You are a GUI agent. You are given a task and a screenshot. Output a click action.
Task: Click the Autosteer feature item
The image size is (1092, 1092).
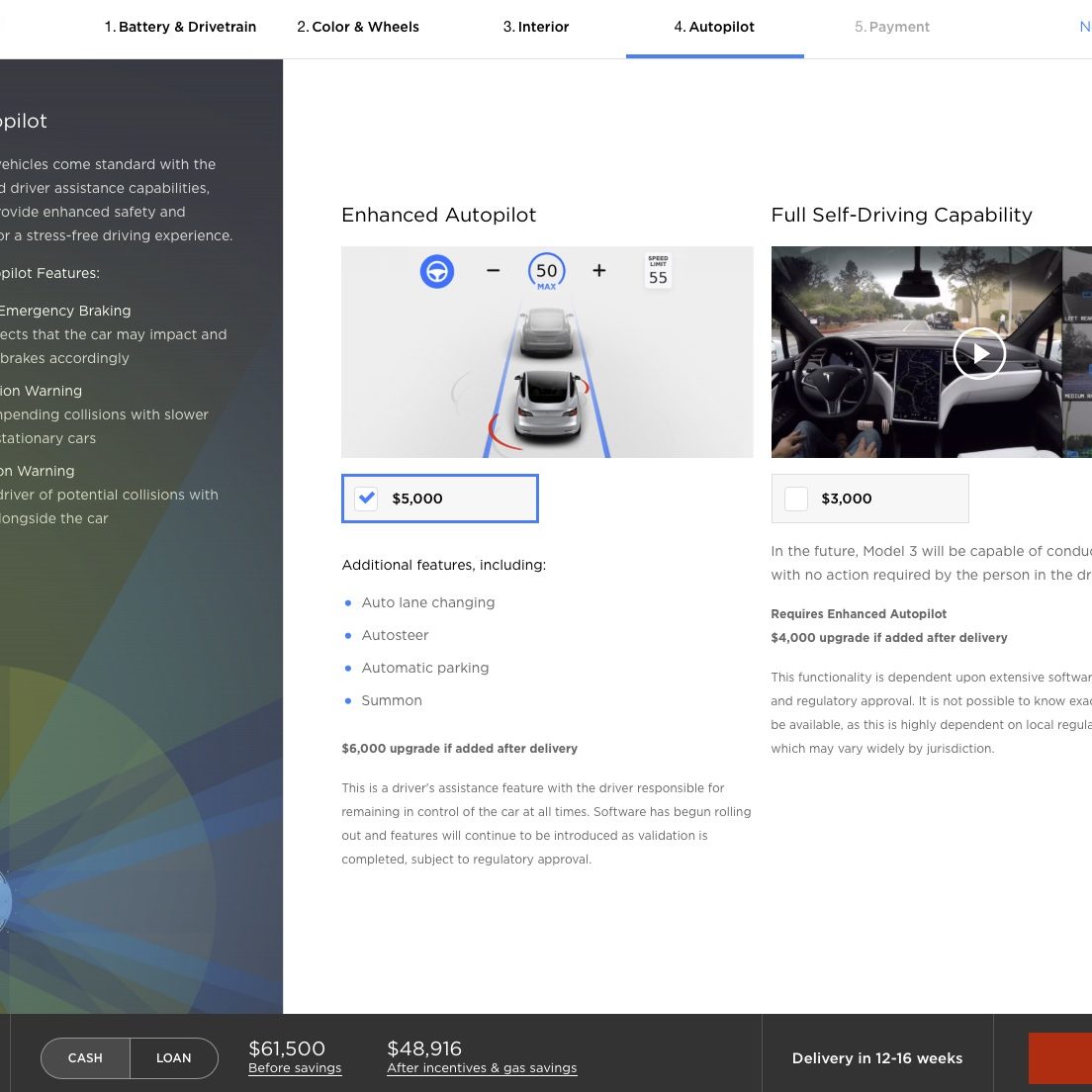(395, 635)
